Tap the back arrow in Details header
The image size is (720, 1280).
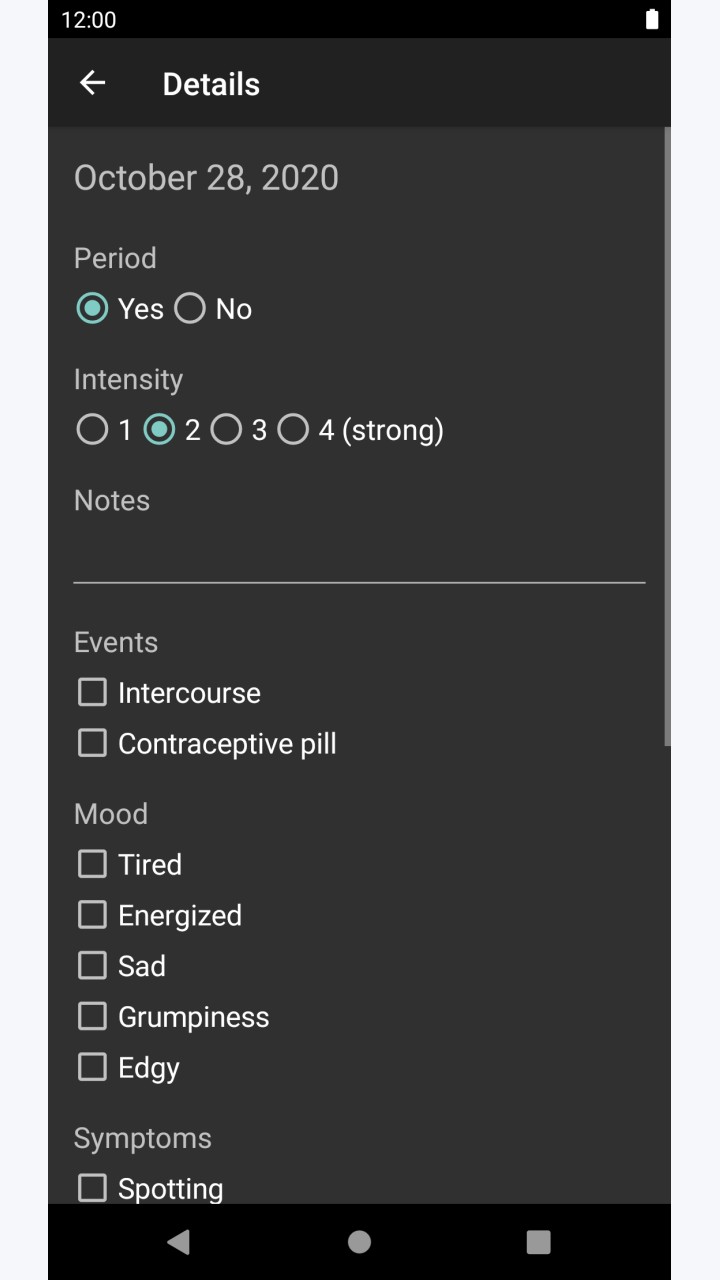[x=92, y=83]
